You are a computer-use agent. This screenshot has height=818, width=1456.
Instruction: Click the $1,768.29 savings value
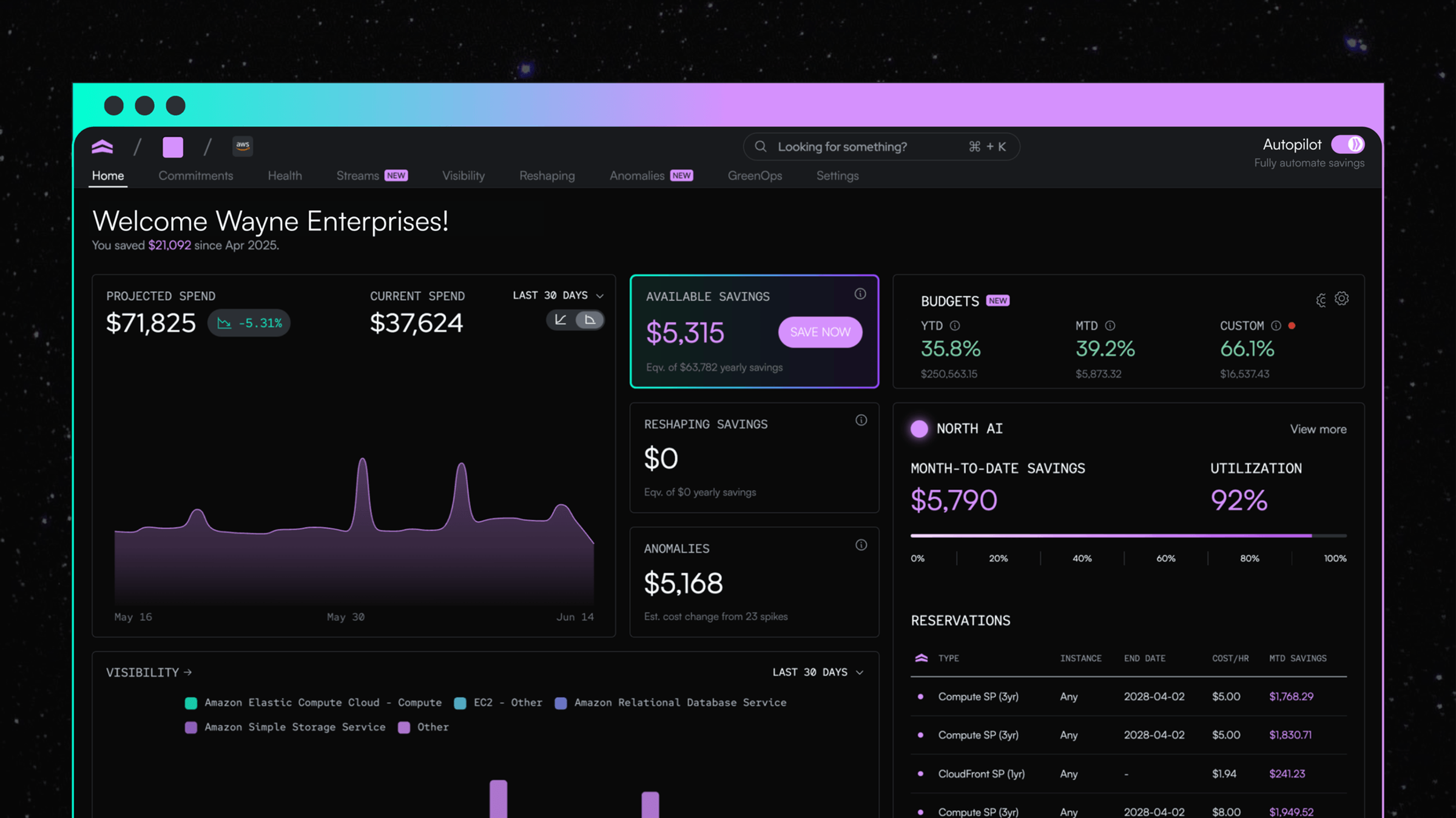(x=1291, y=697)
